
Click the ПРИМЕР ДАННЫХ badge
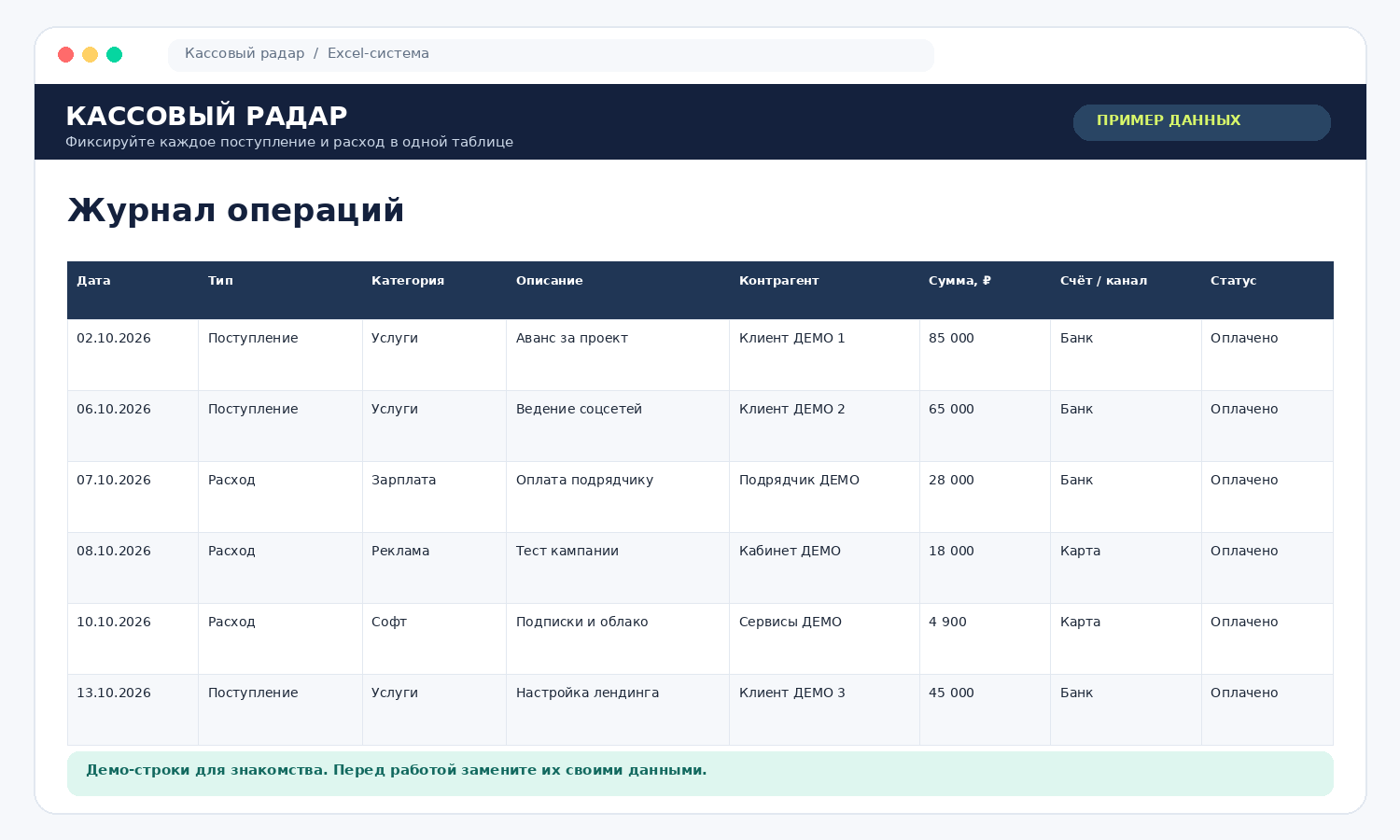click(1202, 122)
